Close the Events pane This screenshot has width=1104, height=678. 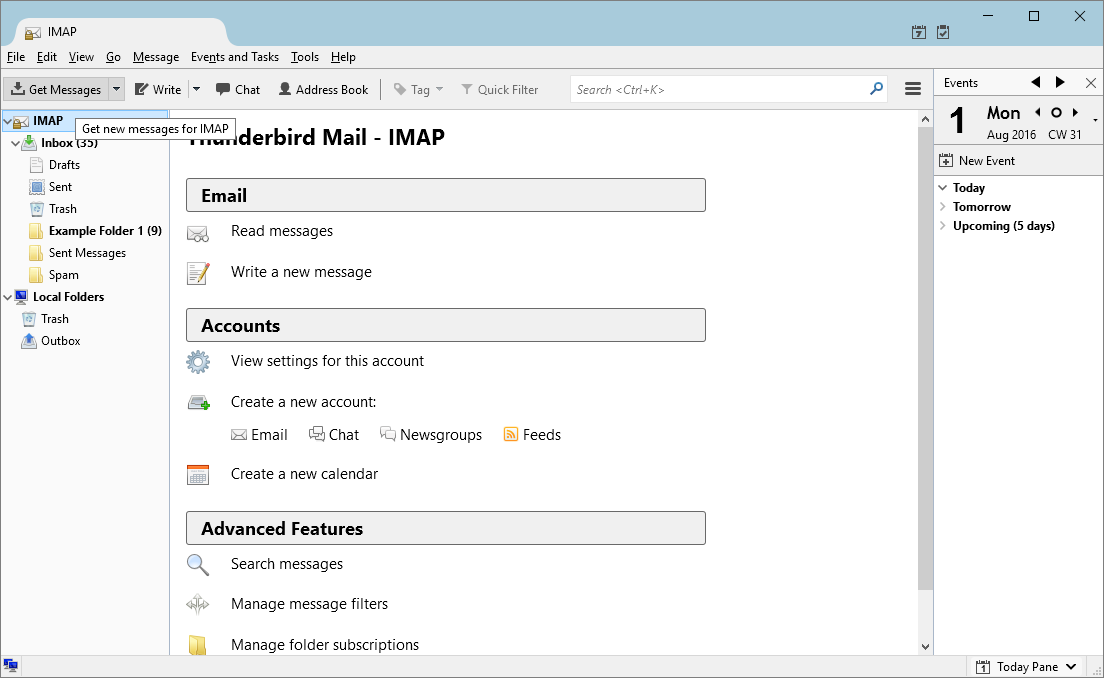(x=1090, y=82)
